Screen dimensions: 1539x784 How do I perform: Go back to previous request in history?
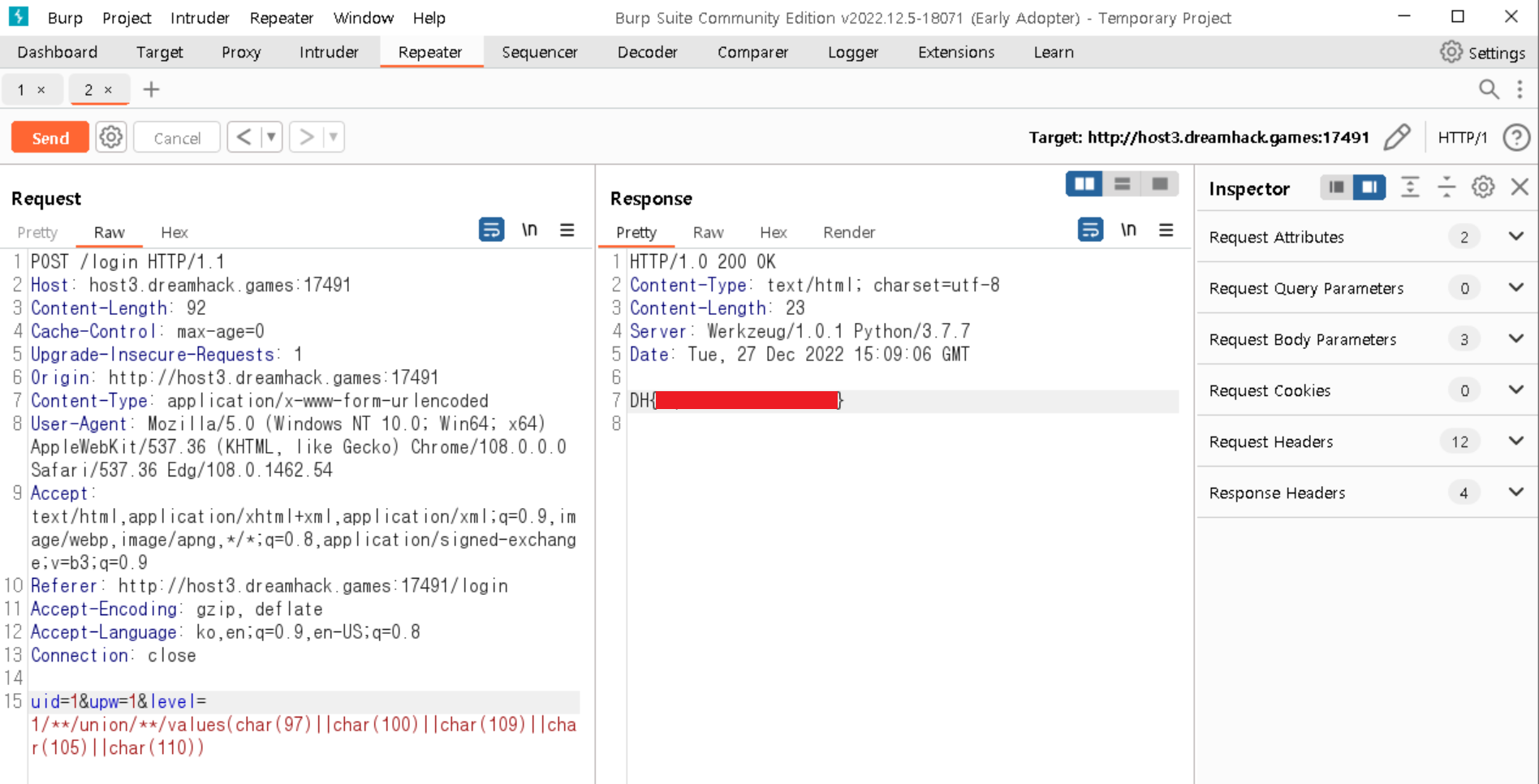tap(244, 137)
